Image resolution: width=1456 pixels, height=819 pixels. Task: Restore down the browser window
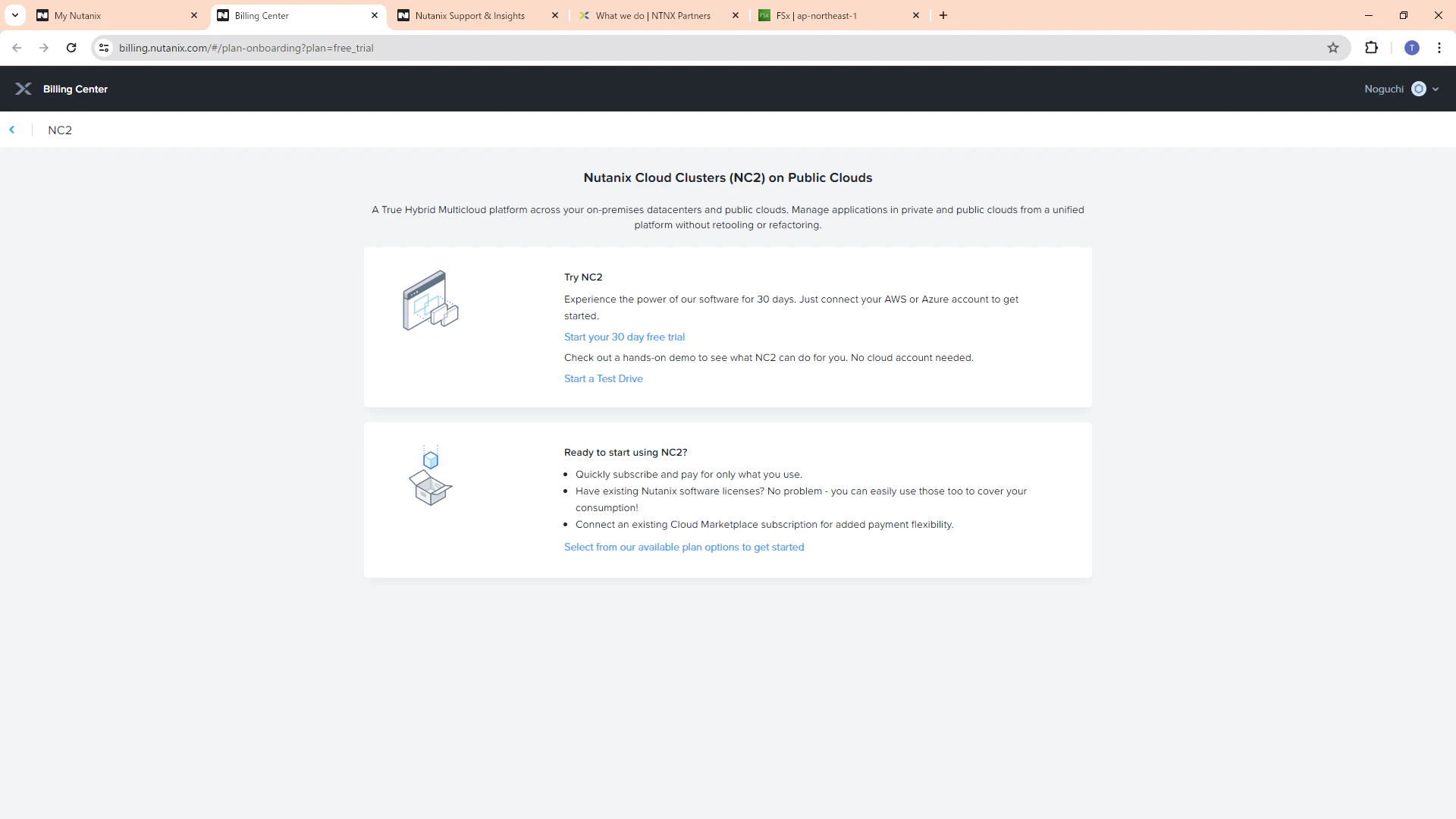point(1404,15)
